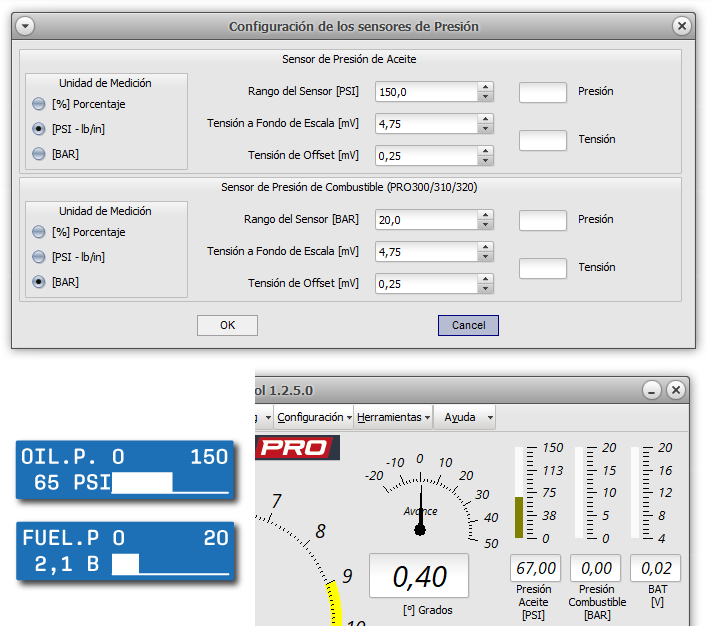Increase fuel sensor range BAR value
711x639 pixels.
click(485, 215)
